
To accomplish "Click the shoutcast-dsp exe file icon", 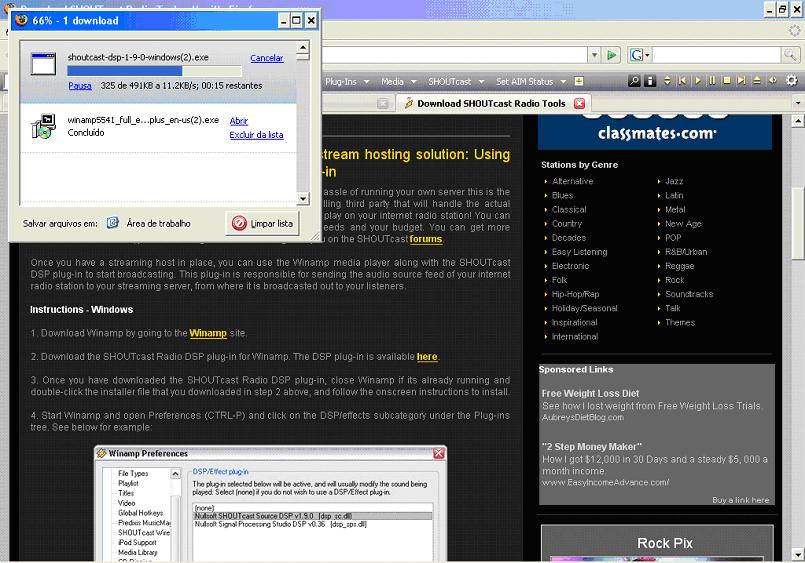I will [x=43, y=64].
